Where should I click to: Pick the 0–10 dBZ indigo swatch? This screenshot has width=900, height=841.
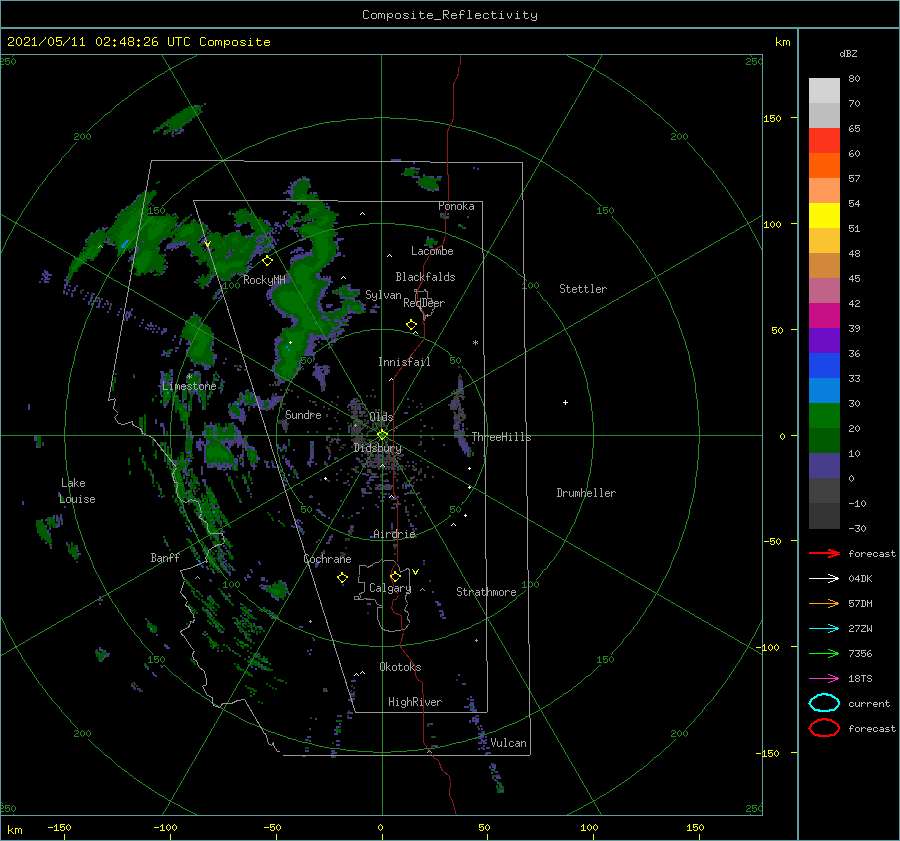(824, 466)
